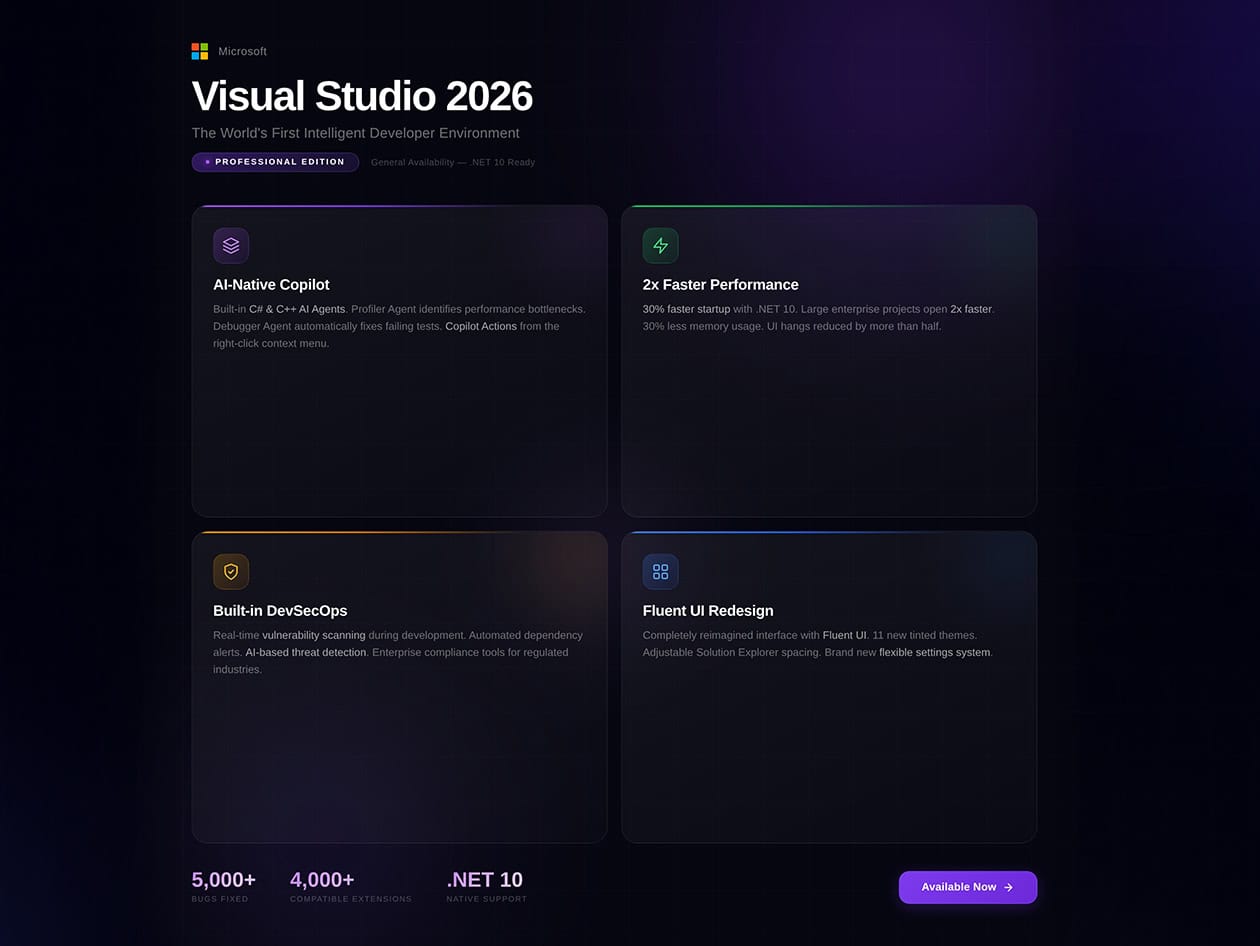
Task: Expand the 2x Faster Performance card
Action: (828, 360)
